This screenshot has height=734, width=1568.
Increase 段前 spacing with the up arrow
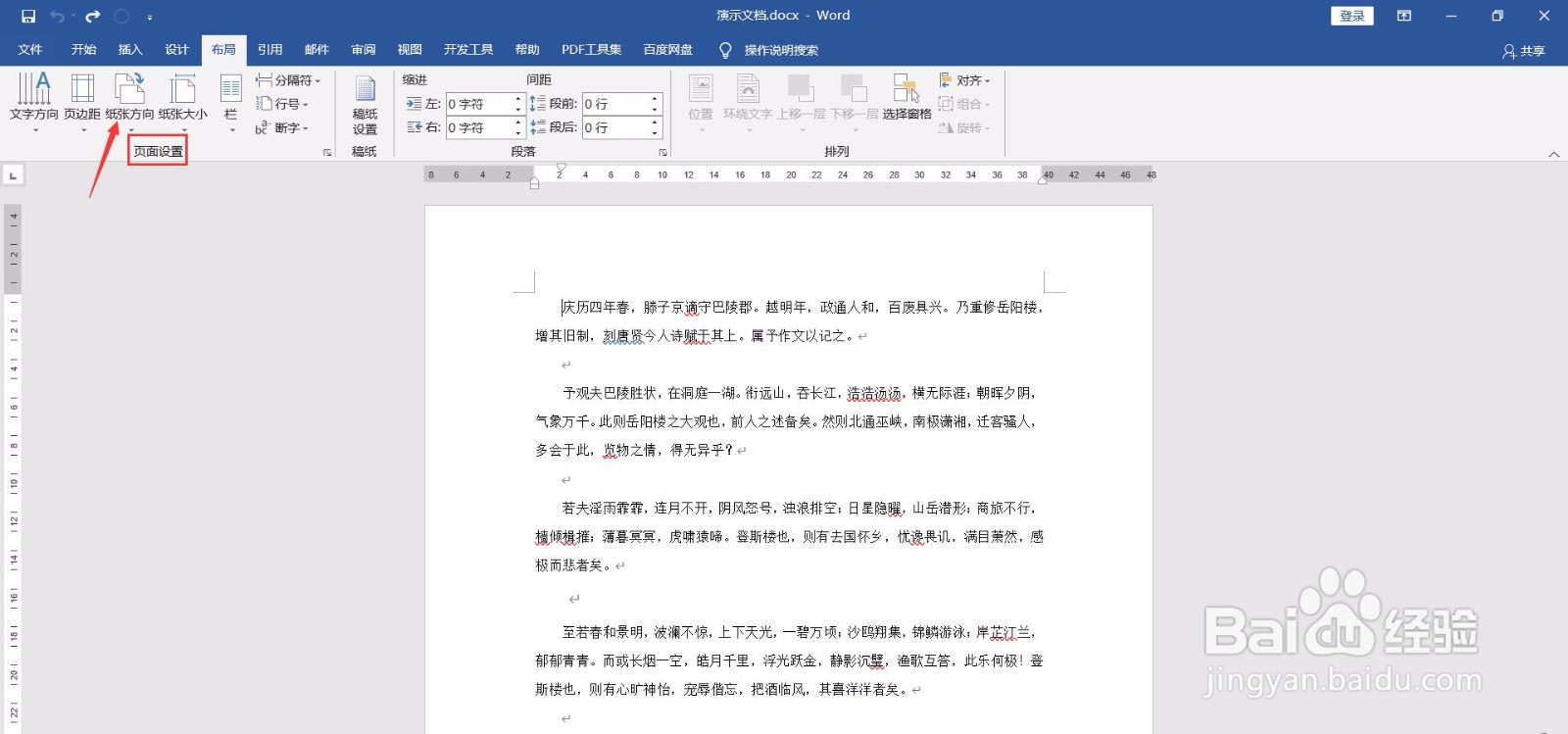(655, 99)
